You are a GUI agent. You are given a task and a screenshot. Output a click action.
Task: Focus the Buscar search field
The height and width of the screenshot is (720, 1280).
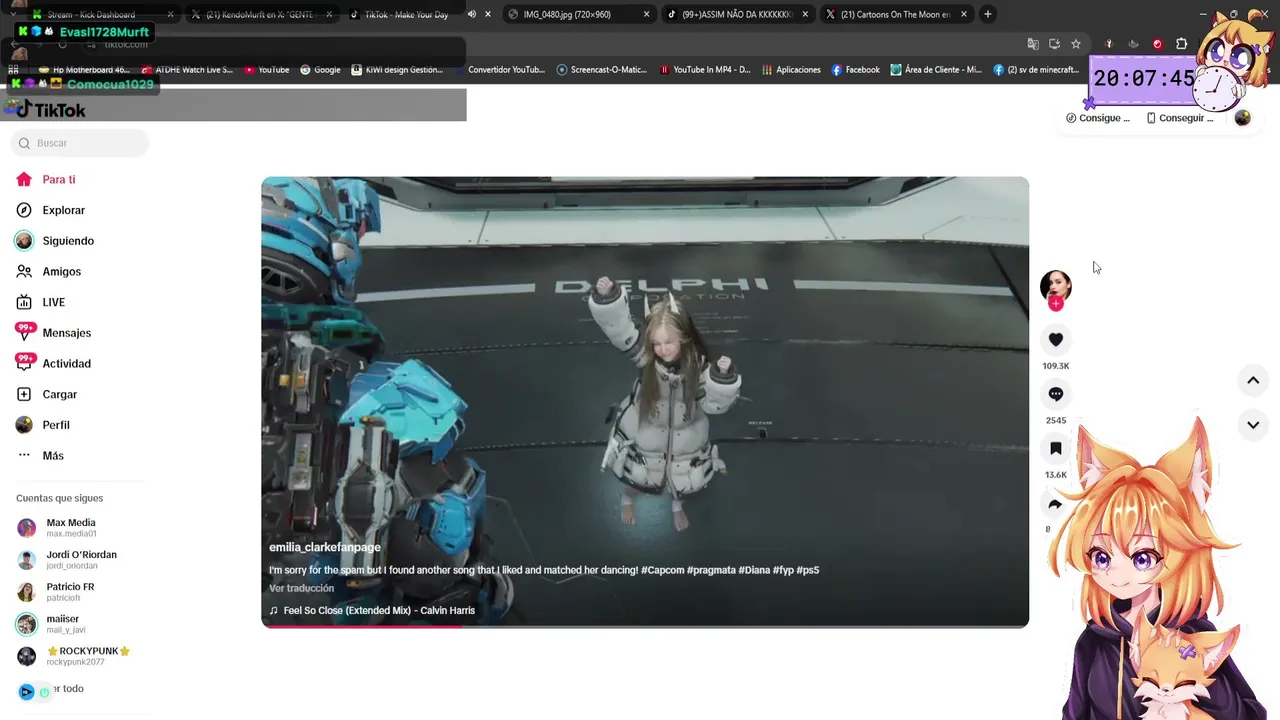pyautogui.click(x=80, y=143)
